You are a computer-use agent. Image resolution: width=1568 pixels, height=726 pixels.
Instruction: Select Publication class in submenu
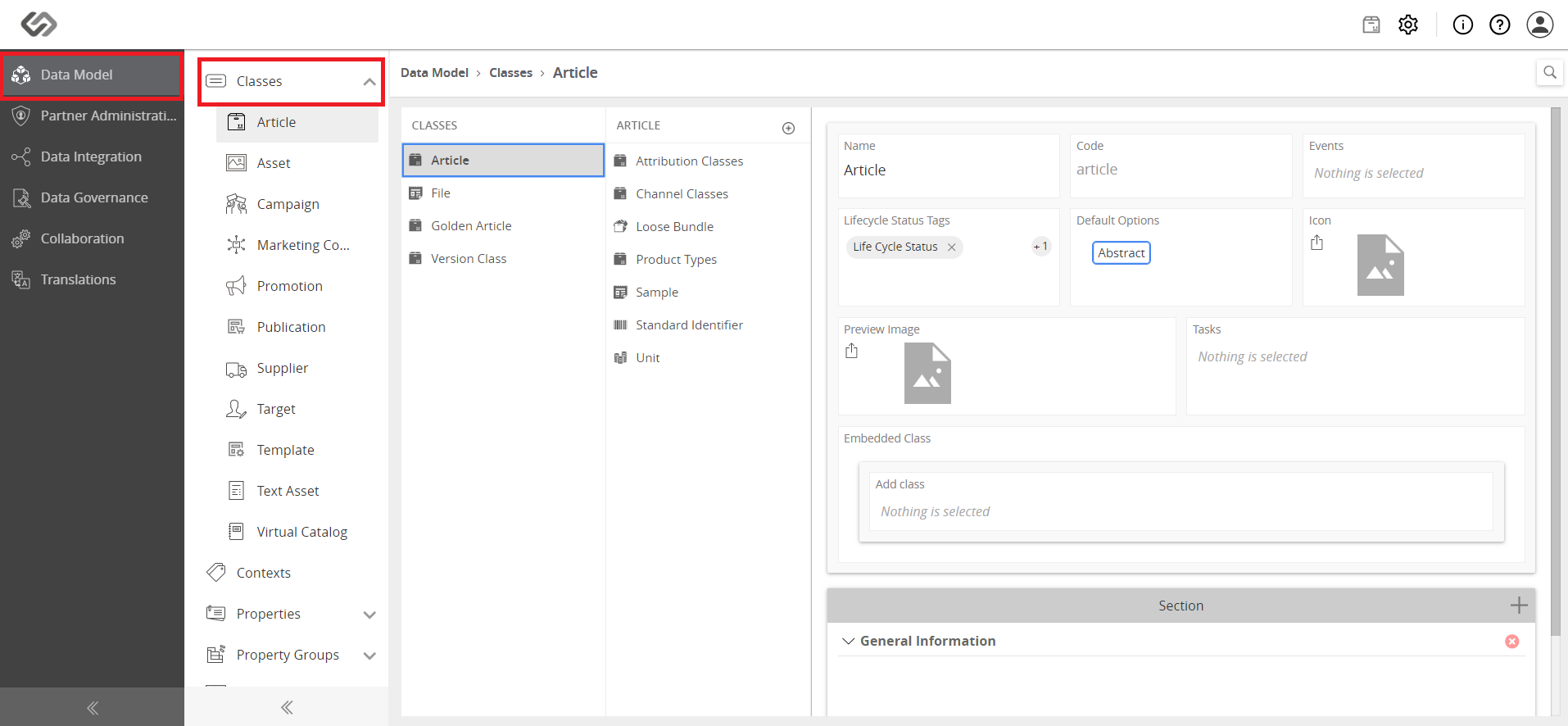coord(297,327)
